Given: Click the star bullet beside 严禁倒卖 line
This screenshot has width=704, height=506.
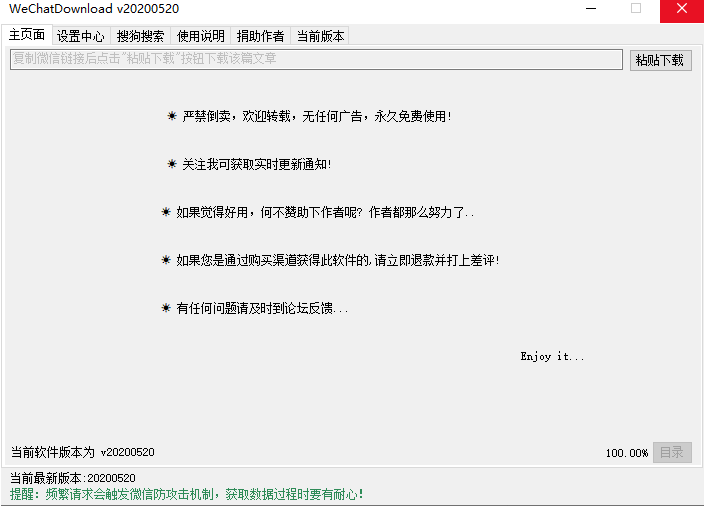Looking at the screenshot, I should [172, 116].
